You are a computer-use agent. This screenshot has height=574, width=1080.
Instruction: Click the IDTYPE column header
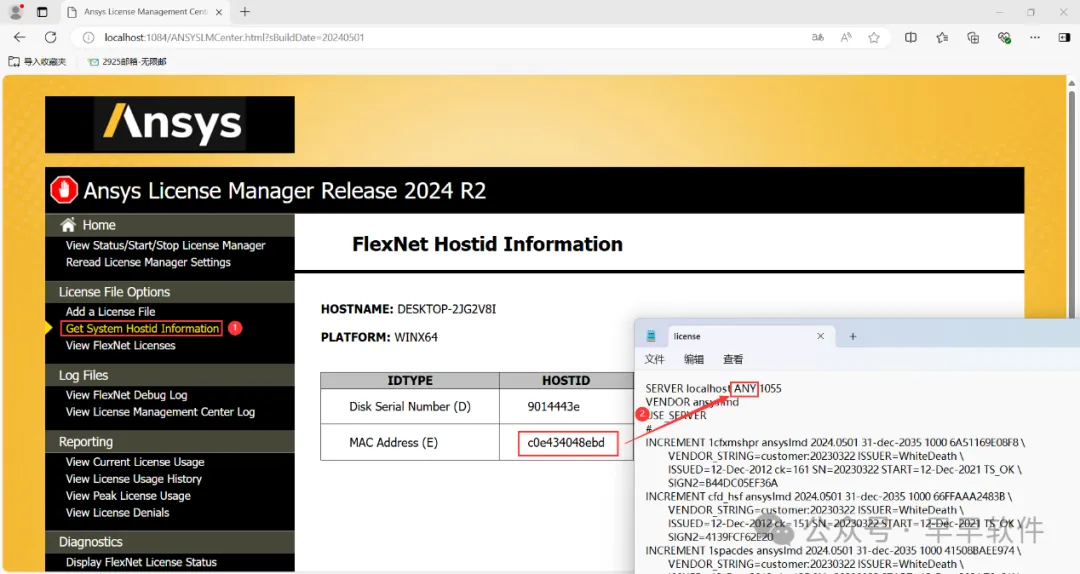click(410, 380)
